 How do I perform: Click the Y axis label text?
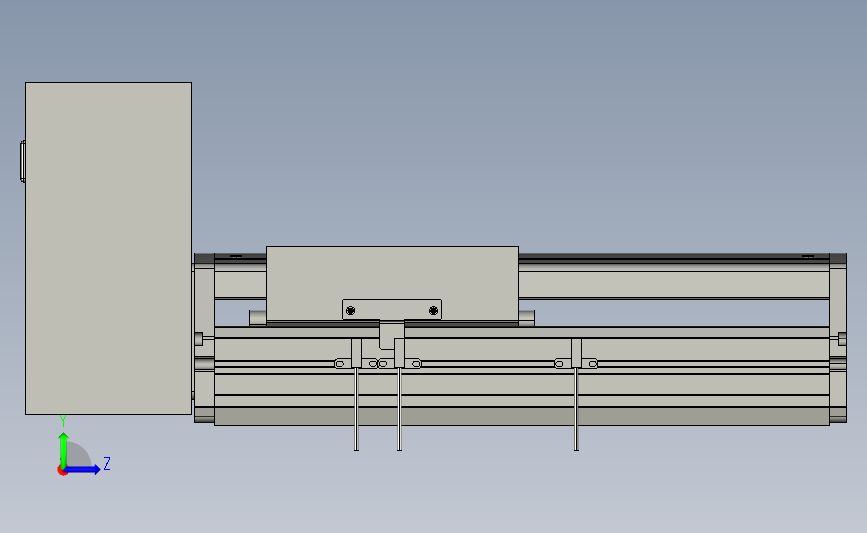click(63, 422)
